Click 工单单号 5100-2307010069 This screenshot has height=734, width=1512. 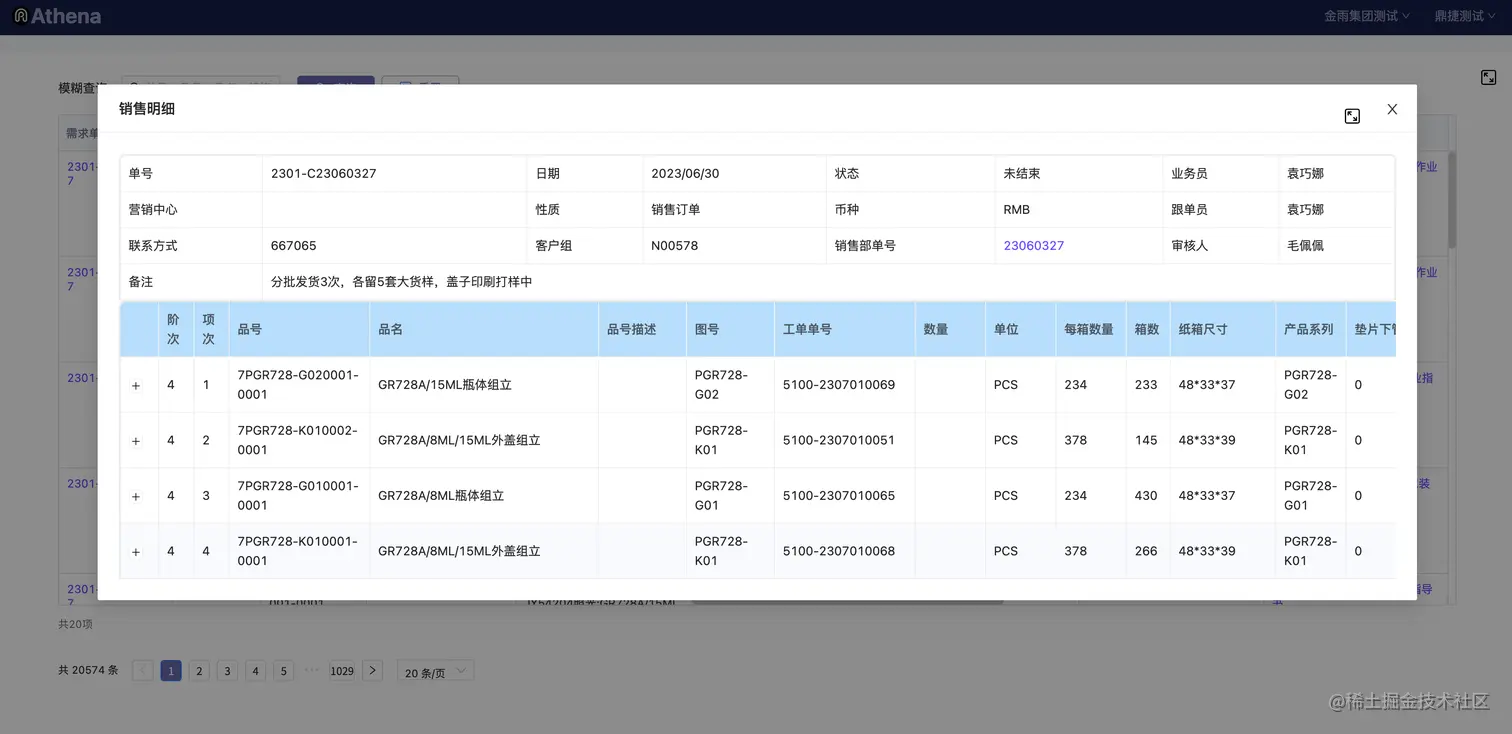point(839,385)
